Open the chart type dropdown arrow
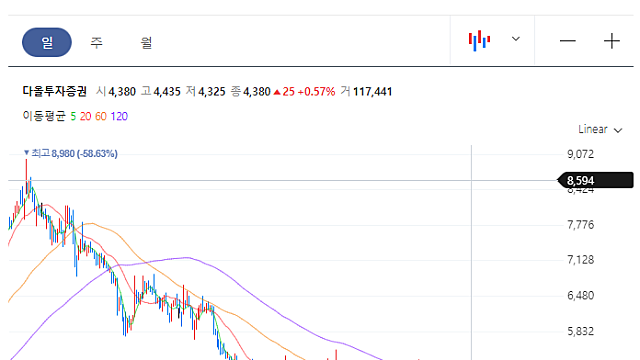The width and height of the screenshot is (640, 360). [516, 39]
